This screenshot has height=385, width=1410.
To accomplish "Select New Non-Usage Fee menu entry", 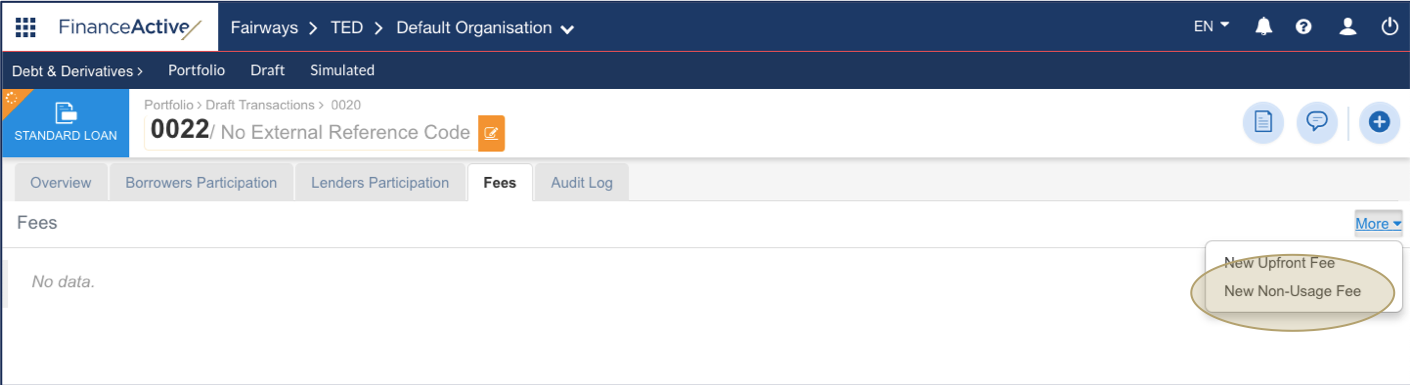I will click(1292, 291).
